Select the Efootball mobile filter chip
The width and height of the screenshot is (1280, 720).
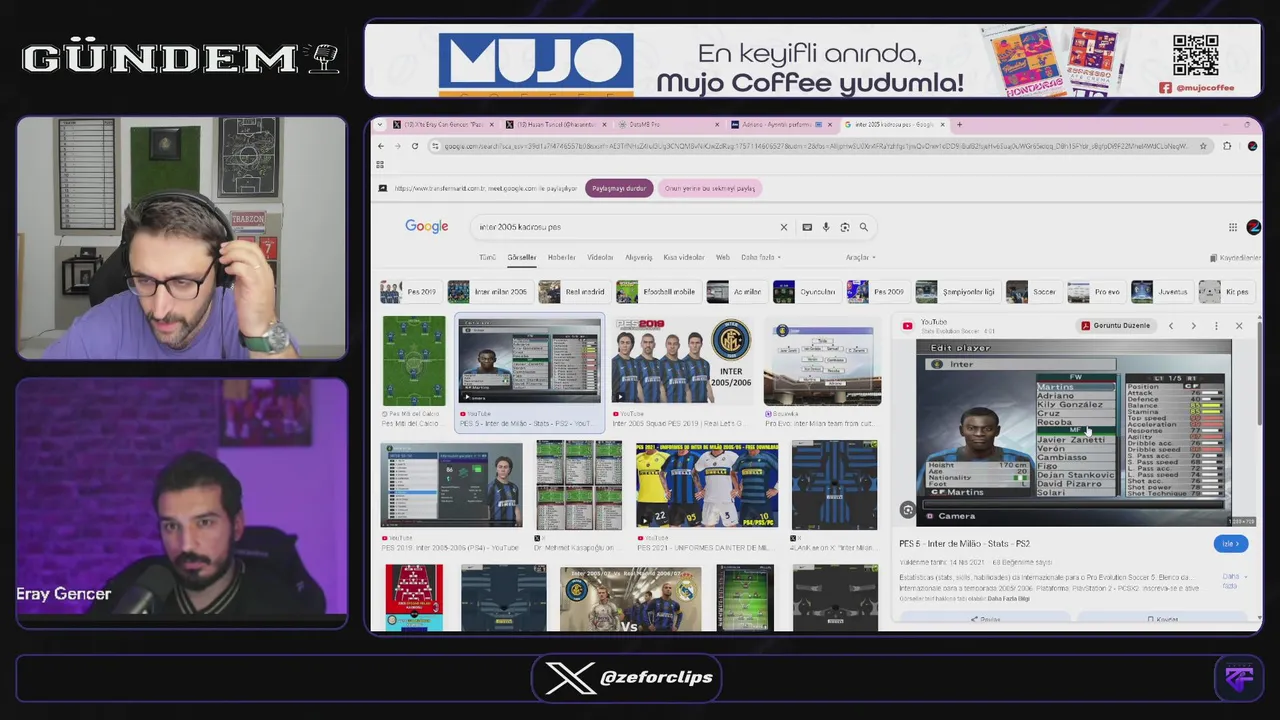(x=657, y=292)
